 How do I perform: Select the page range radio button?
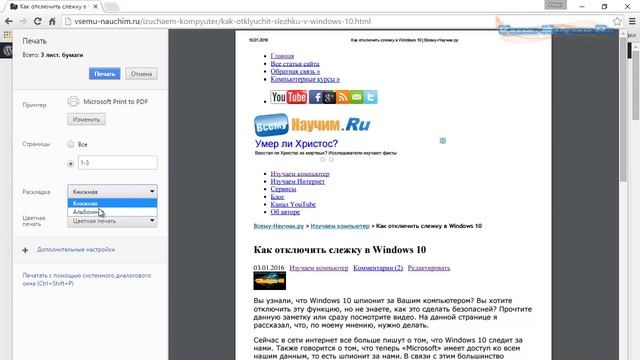[x=71, y=163]
